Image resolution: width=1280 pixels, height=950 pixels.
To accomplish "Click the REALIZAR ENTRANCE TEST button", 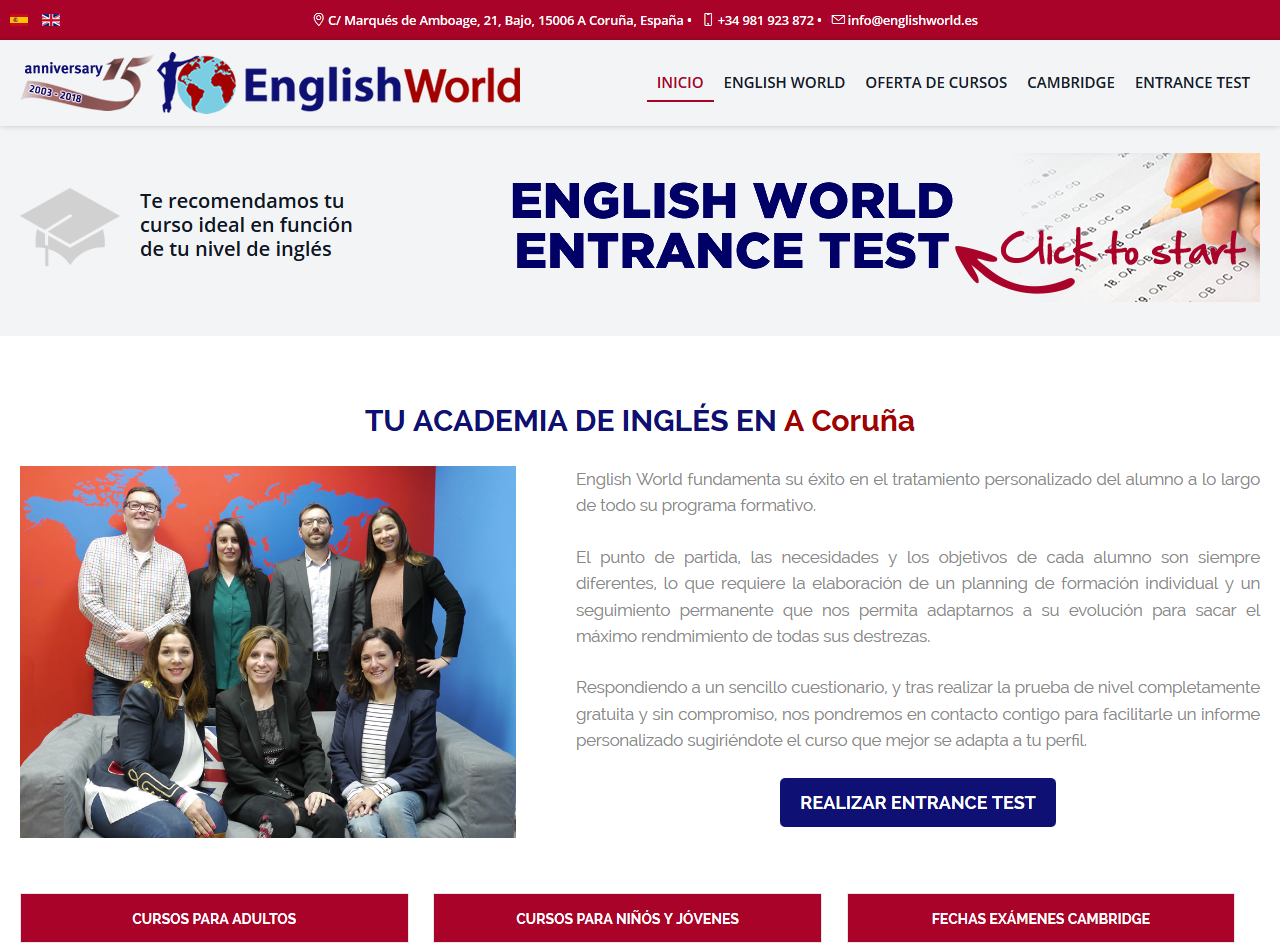I will coord(918,803).
